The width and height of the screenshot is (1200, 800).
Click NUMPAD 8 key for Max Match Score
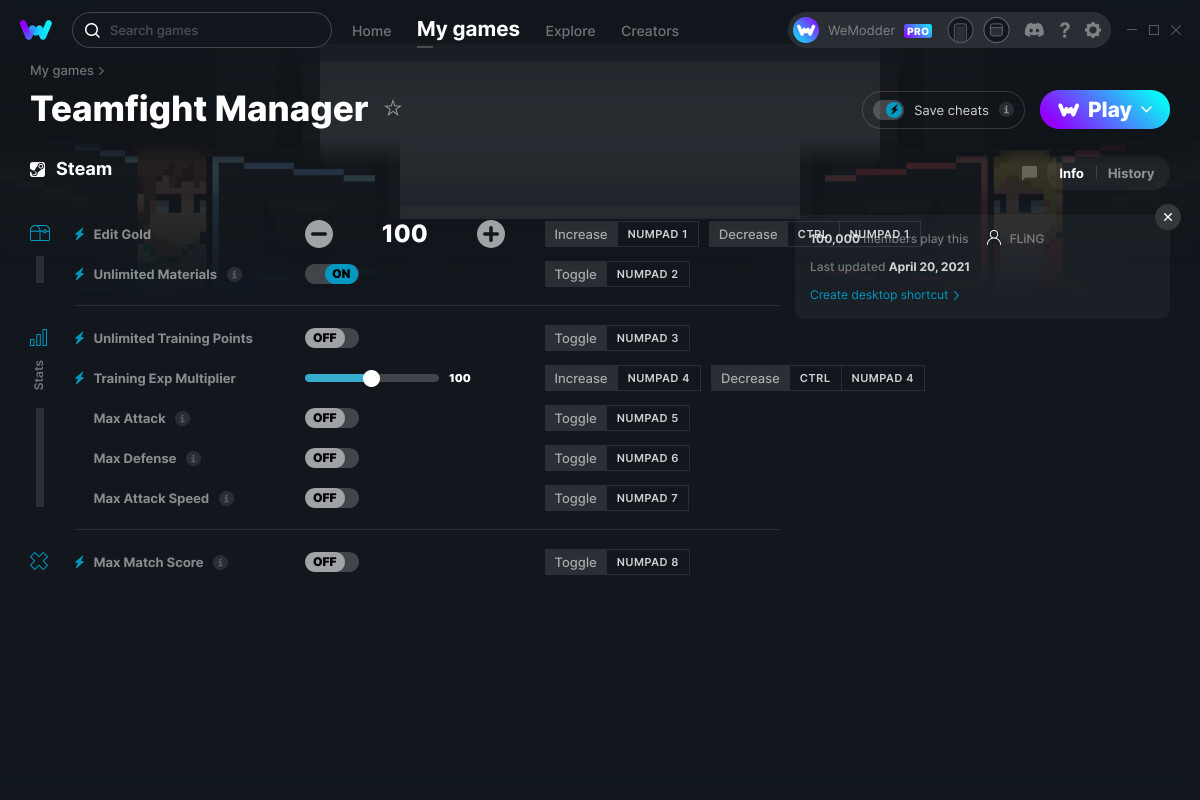pos(647,562)
